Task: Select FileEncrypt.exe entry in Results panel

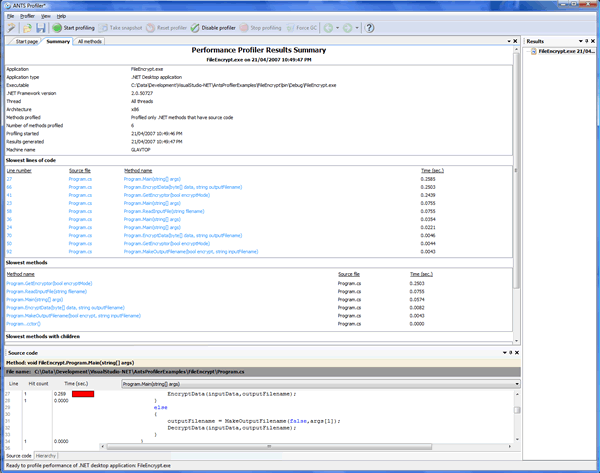Action: (563, 51)
